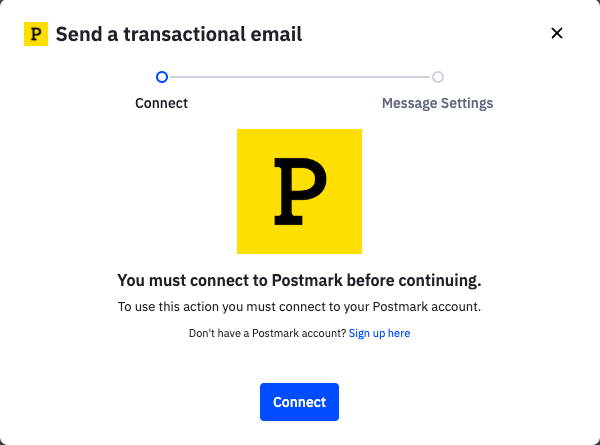Jump to the second wizard step dot
This screenshot has width=600, height=445.
click(x=438, y=77)
